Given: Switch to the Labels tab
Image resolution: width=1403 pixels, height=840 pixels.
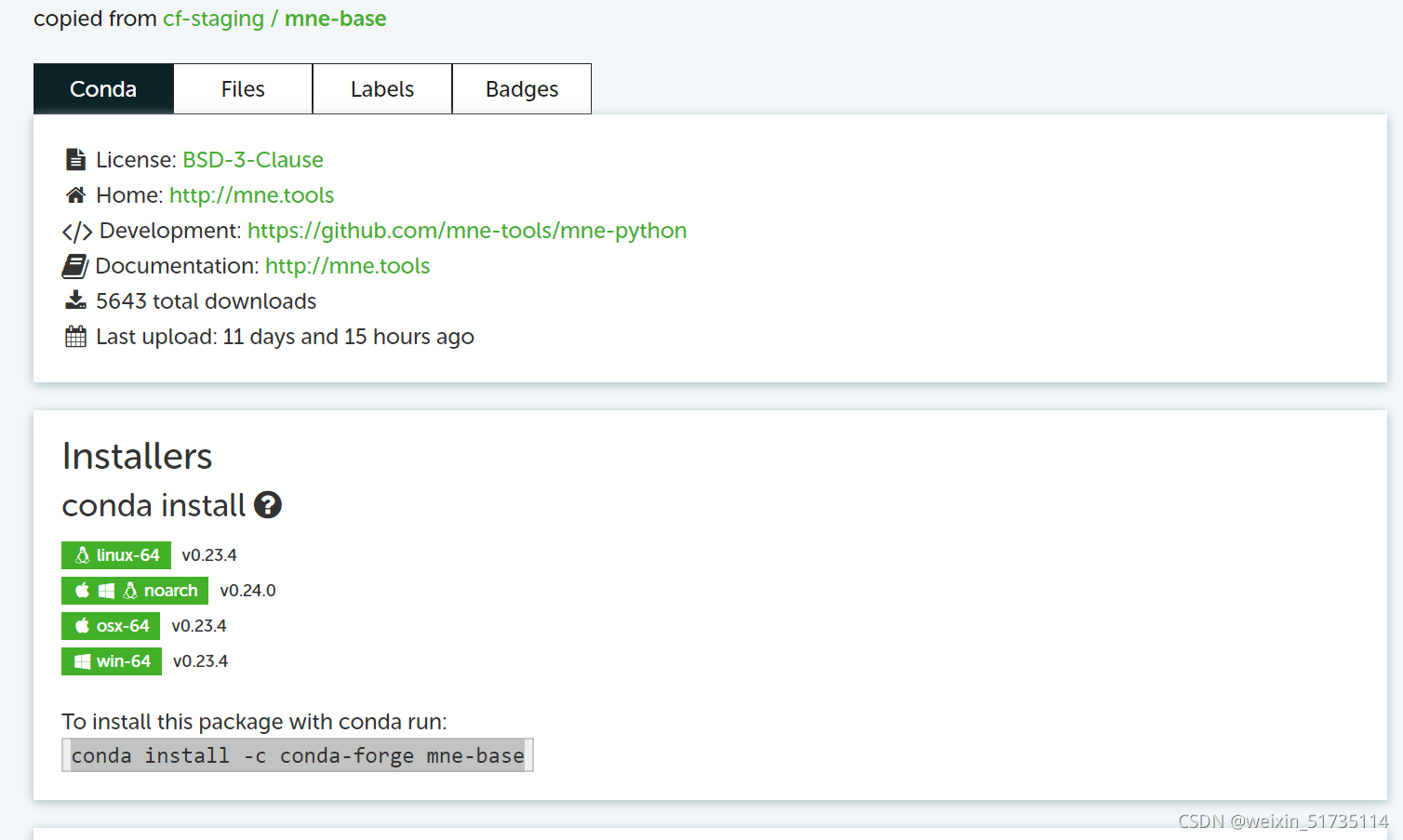Looking at the screenshot, I should [x=382, y=89].
